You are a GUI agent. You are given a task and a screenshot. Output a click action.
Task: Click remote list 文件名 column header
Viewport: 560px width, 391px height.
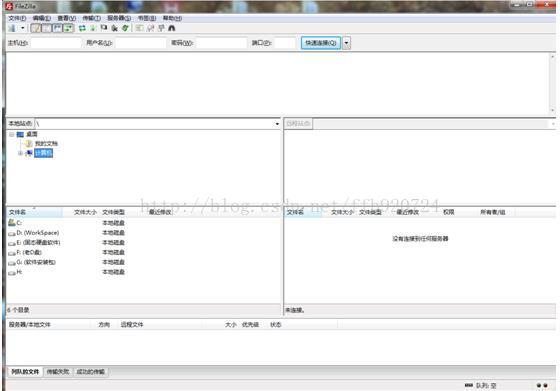[x=304, y=212]
